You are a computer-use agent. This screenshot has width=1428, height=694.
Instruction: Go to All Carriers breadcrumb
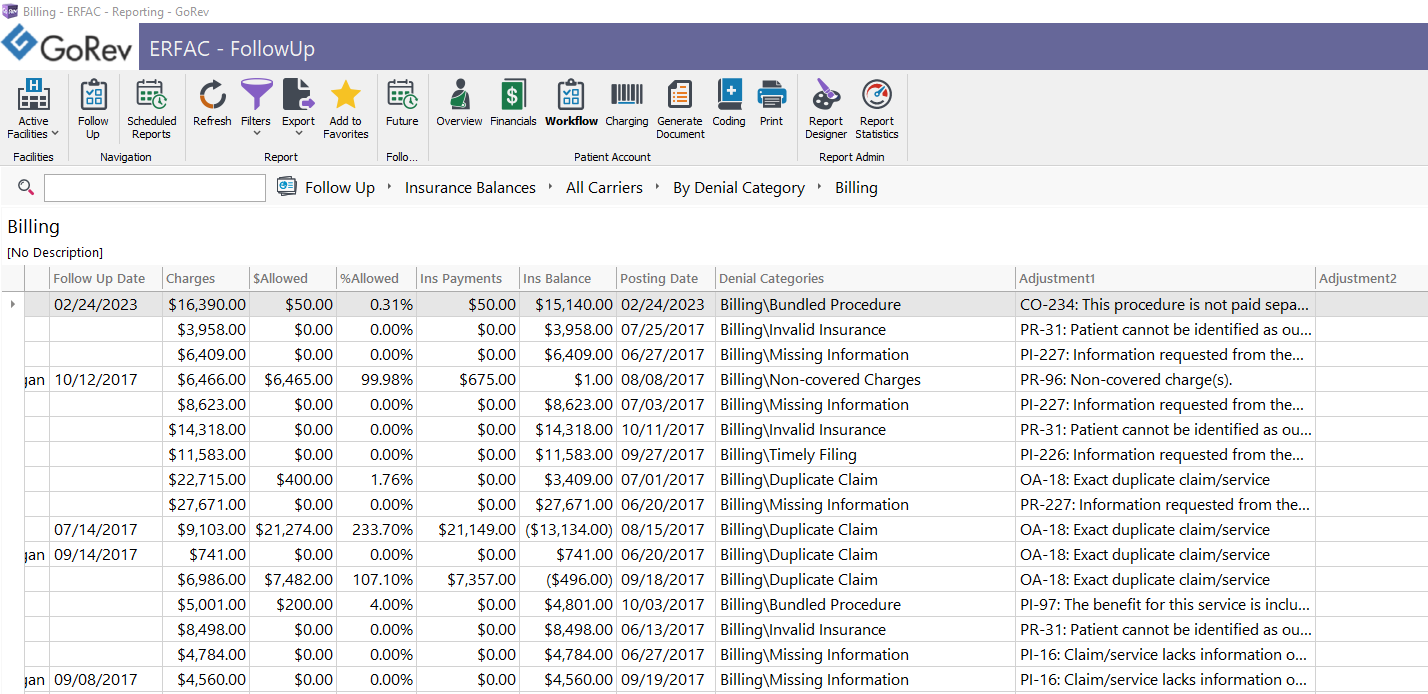(x=604, y=187)
